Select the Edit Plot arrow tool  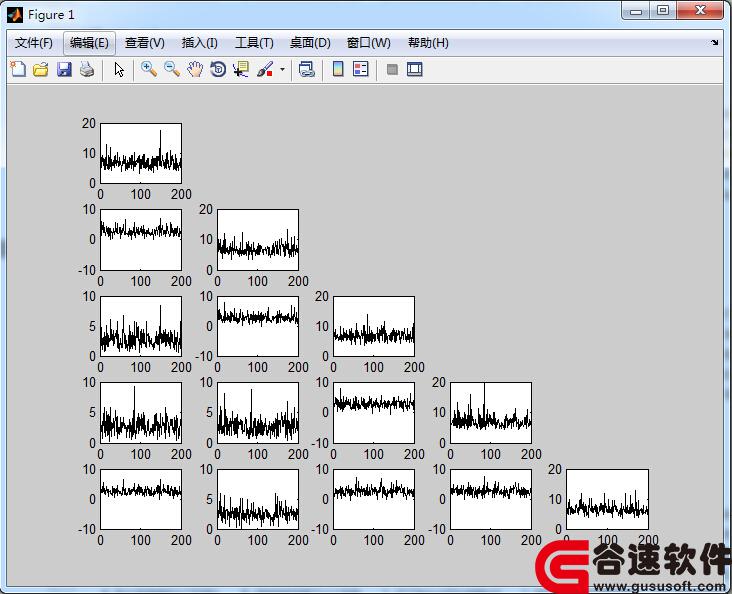(x=119, y=70)
